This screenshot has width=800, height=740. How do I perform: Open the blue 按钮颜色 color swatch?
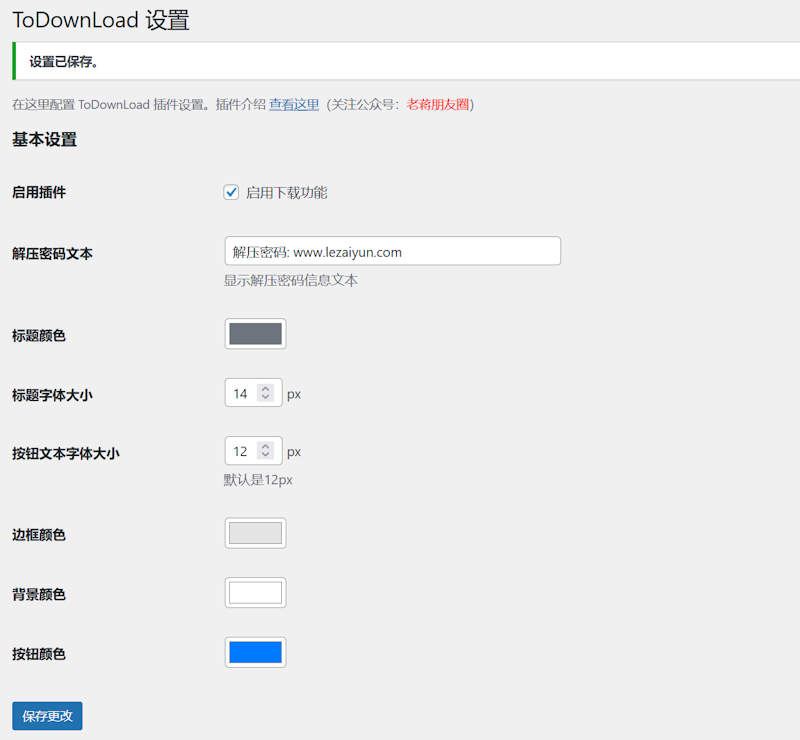255,653
